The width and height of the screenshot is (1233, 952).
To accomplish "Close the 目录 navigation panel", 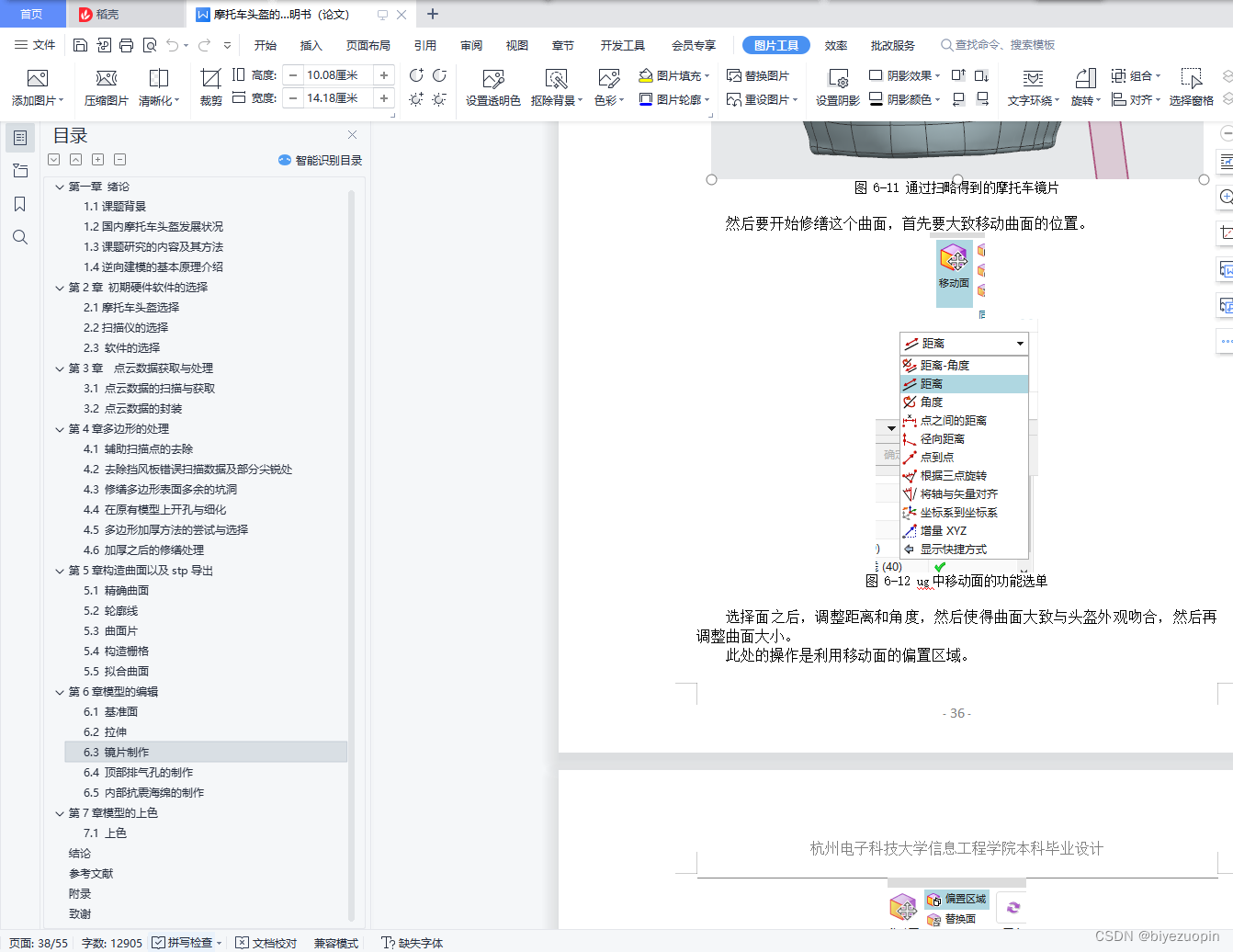I will (352, 135).
